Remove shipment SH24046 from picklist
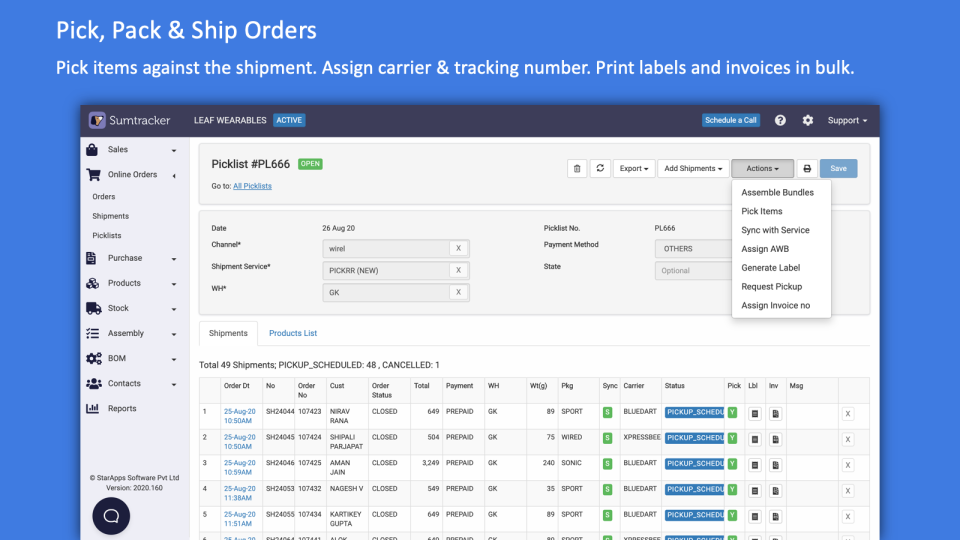Image resolution: width=960 pixels, height=540 pixels. tap(848, 465)
